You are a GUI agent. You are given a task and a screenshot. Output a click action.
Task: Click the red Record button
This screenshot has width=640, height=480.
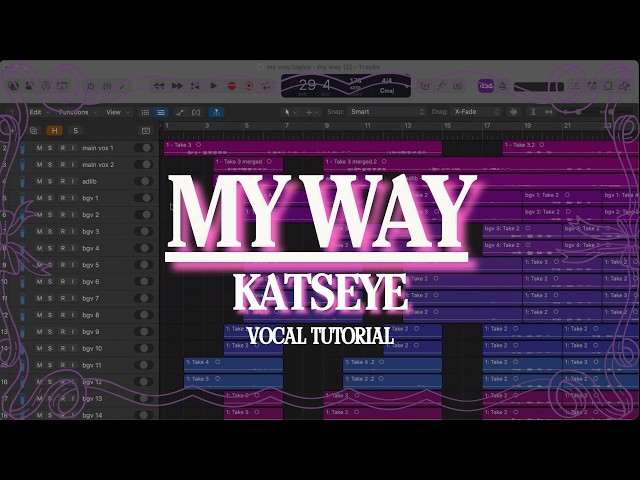pyautogui.click(x=232, y=86)
